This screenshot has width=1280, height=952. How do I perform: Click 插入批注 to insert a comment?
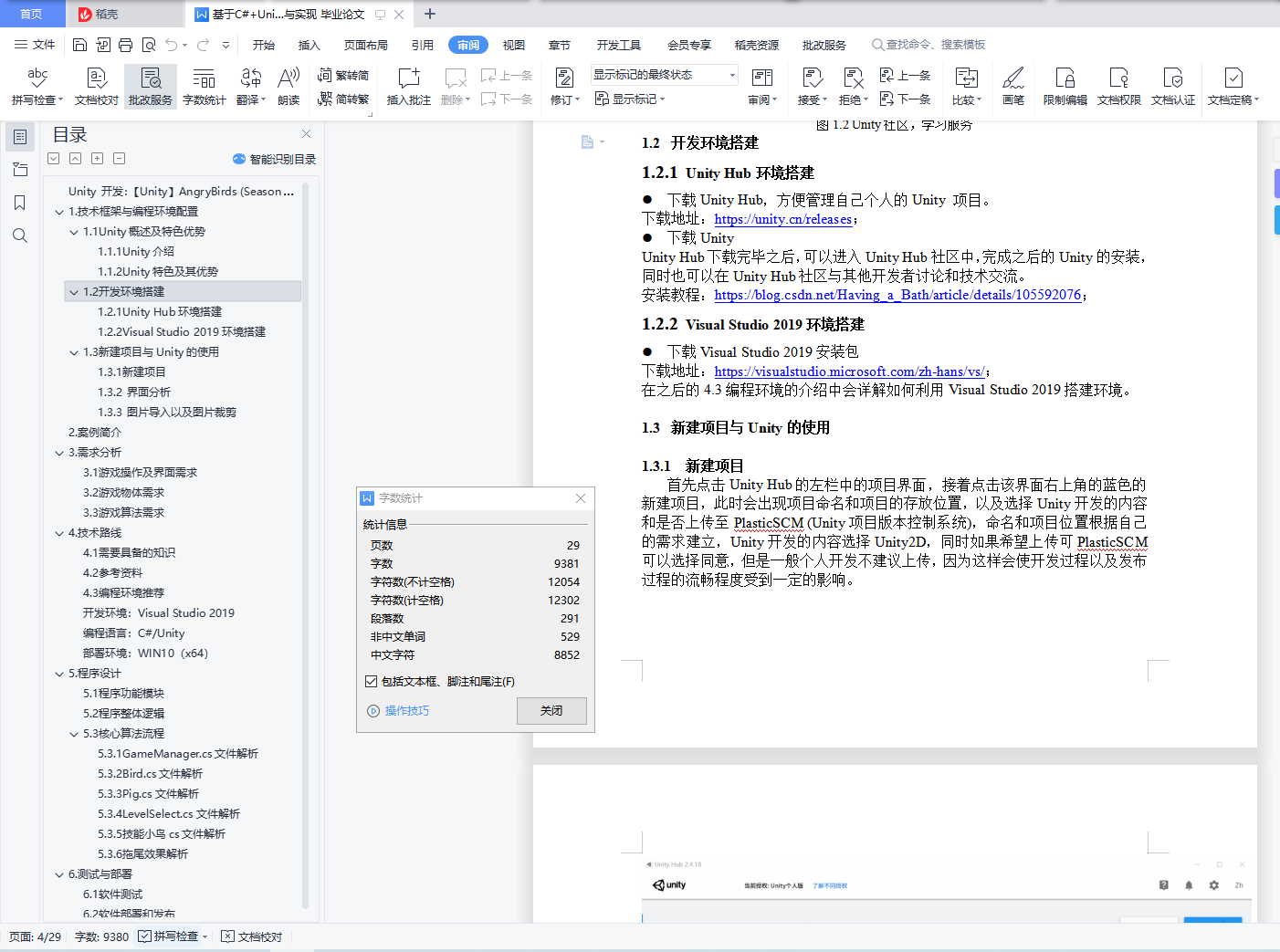click(x=408, y=87)
